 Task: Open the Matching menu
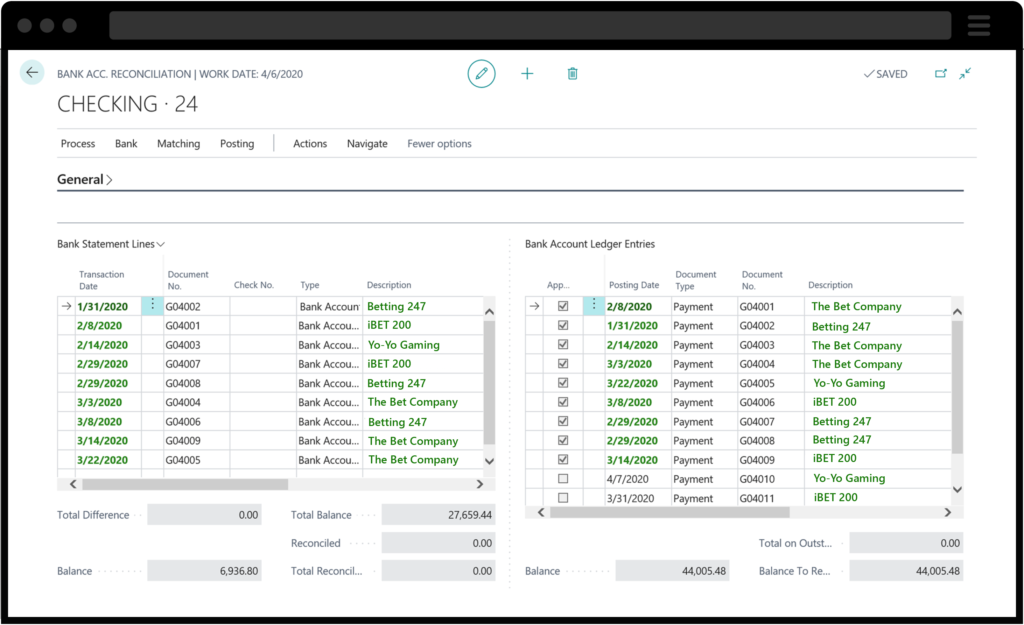(178, 144)
